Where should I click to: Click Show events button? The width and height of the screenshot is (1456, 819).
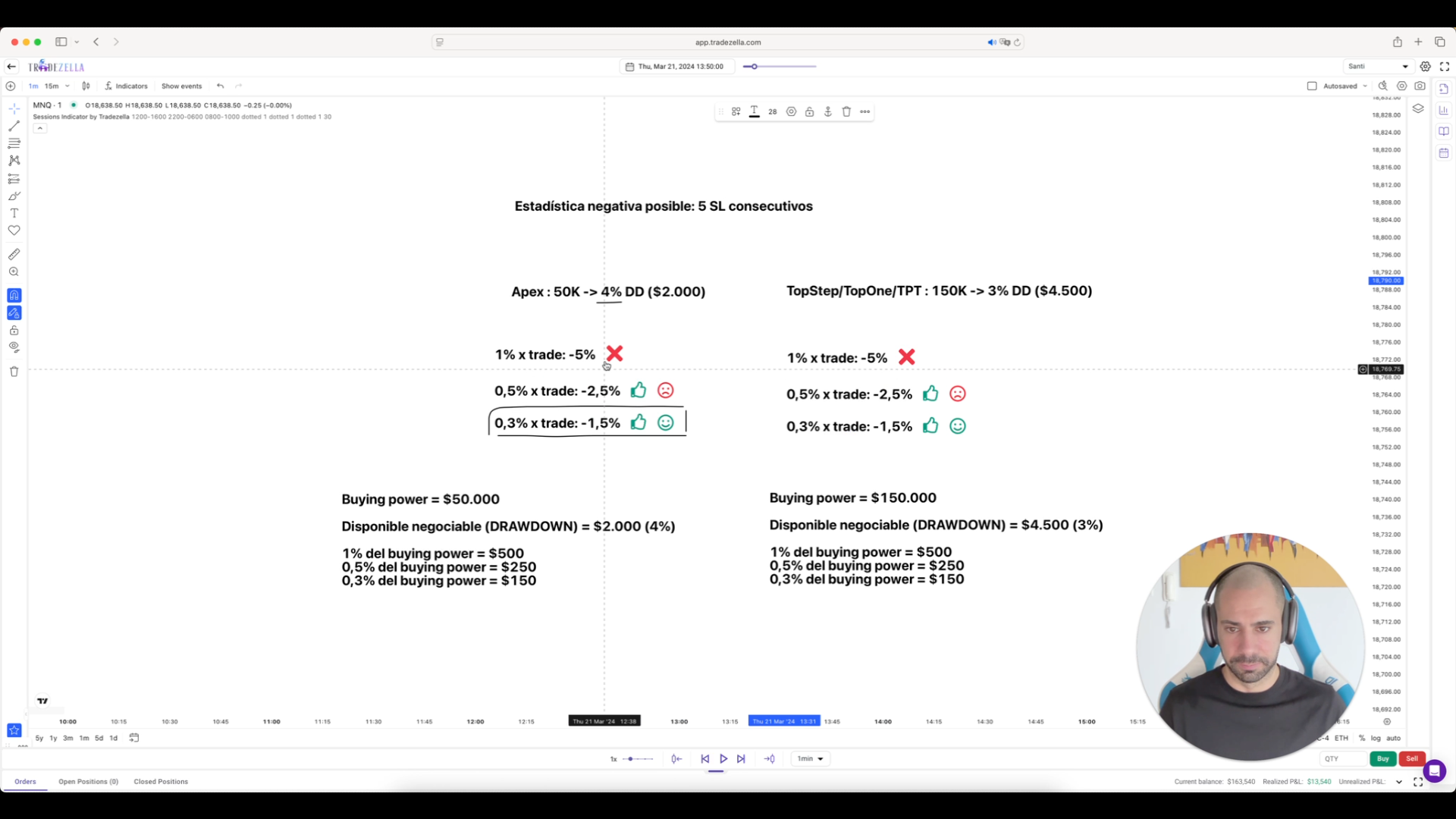tap(181, 86)
